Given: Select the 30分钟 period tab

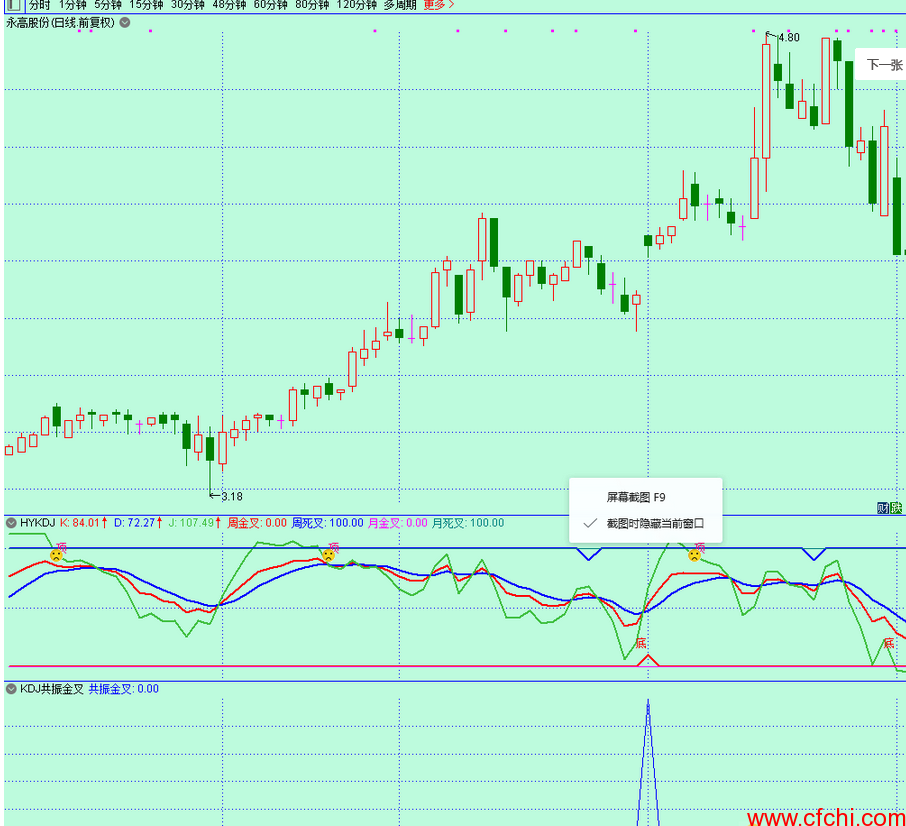Looking at the screenshot, I should pos(188,5).
